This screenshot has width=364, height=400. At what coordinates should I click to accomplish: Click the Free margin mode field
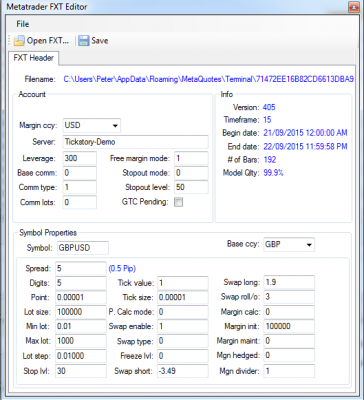pyautogui.click(x=191, y=158)
